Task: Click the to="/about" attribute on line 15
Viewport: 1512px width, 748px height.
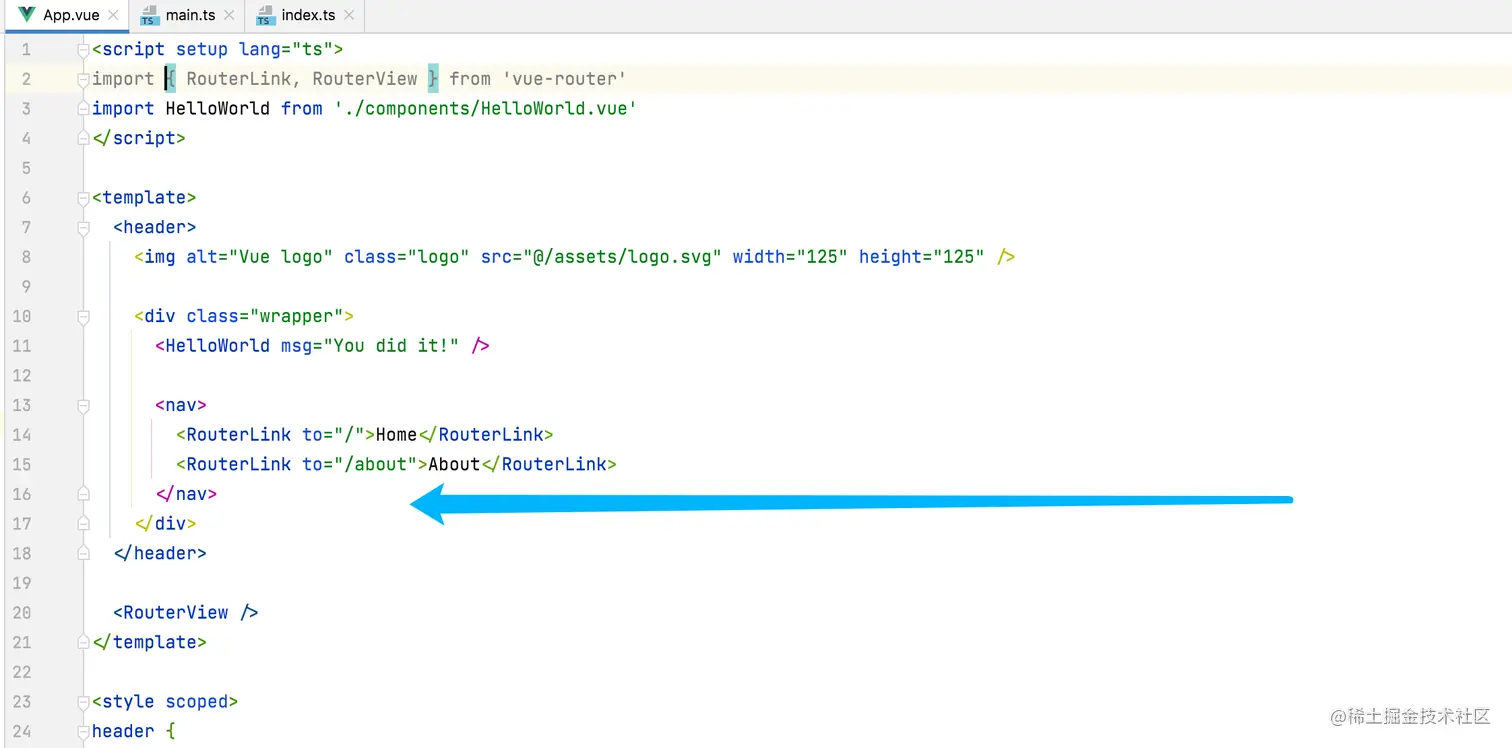Action: pyautogui.click(x=359, y=464)
